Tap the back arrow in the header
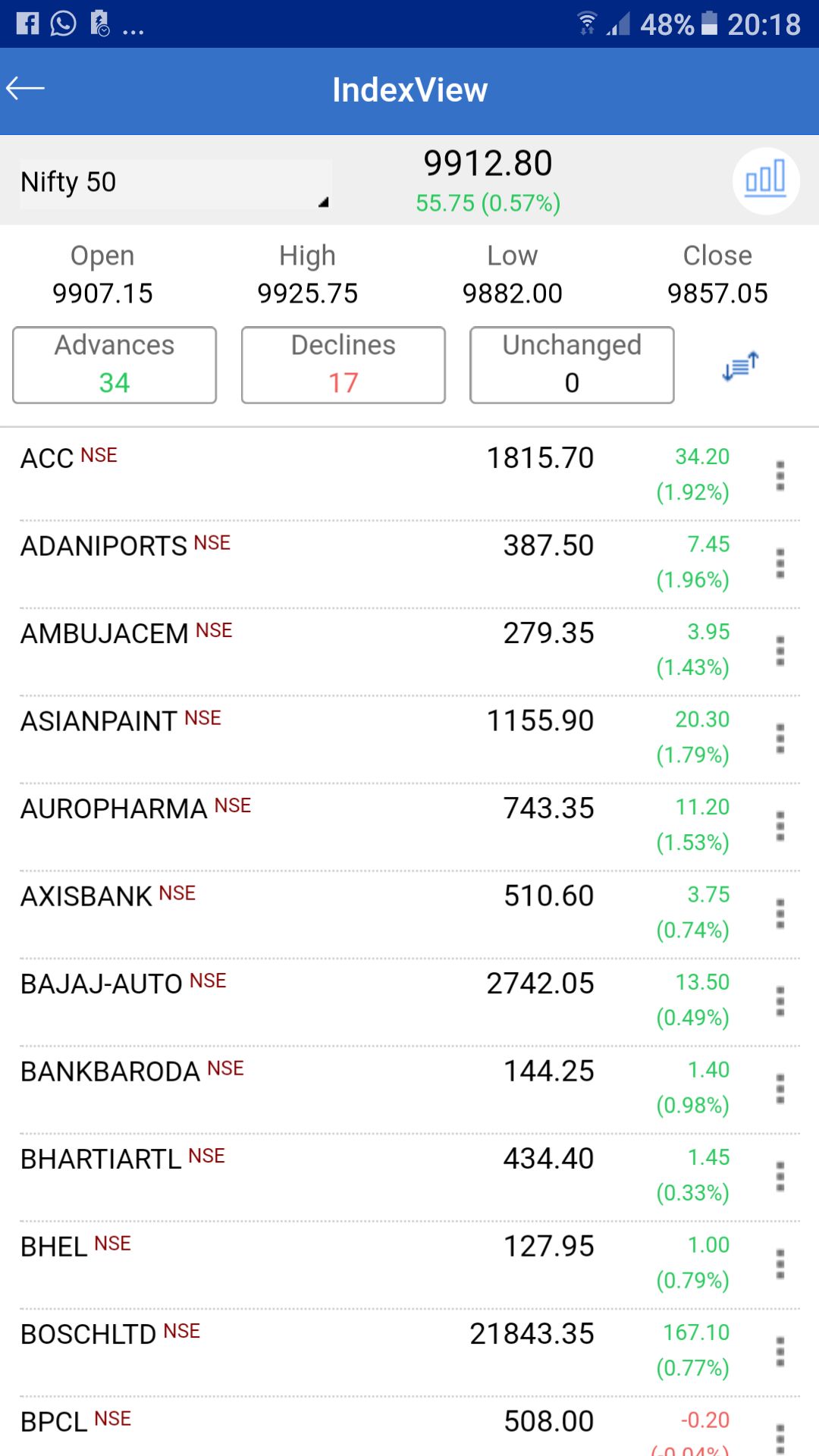This screenshot has height=1456, width=819. pyautogui.click(x=26, y=89)
